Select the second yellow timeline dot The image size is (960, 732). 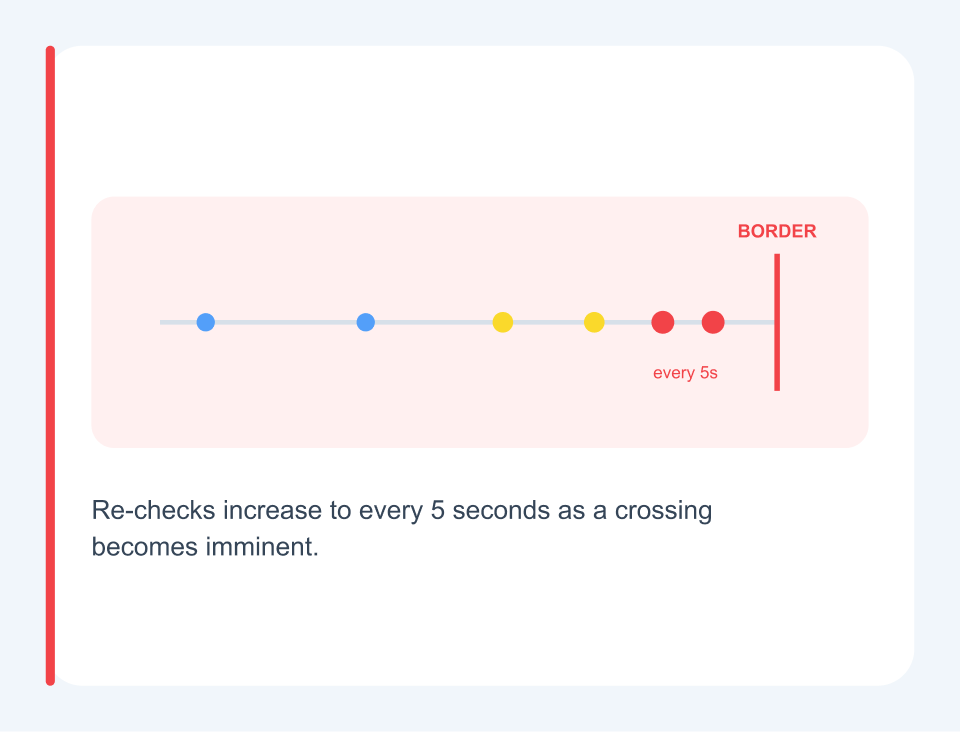click(x=594, y=322)
